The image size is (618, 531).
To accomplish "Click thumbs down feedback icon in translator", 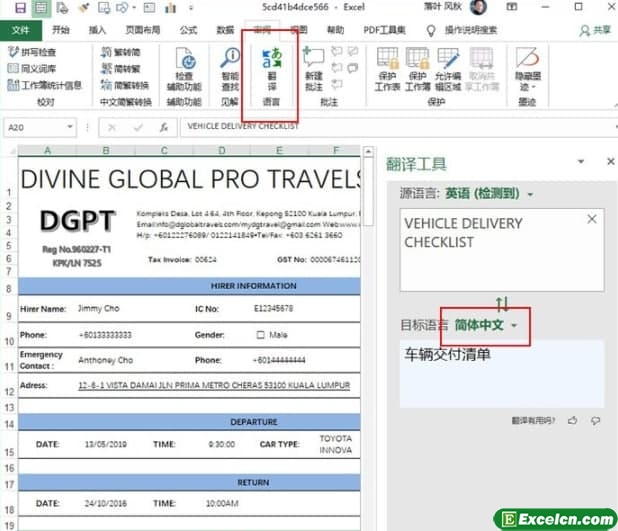I will pyautogui.click(x=596, y=421).
